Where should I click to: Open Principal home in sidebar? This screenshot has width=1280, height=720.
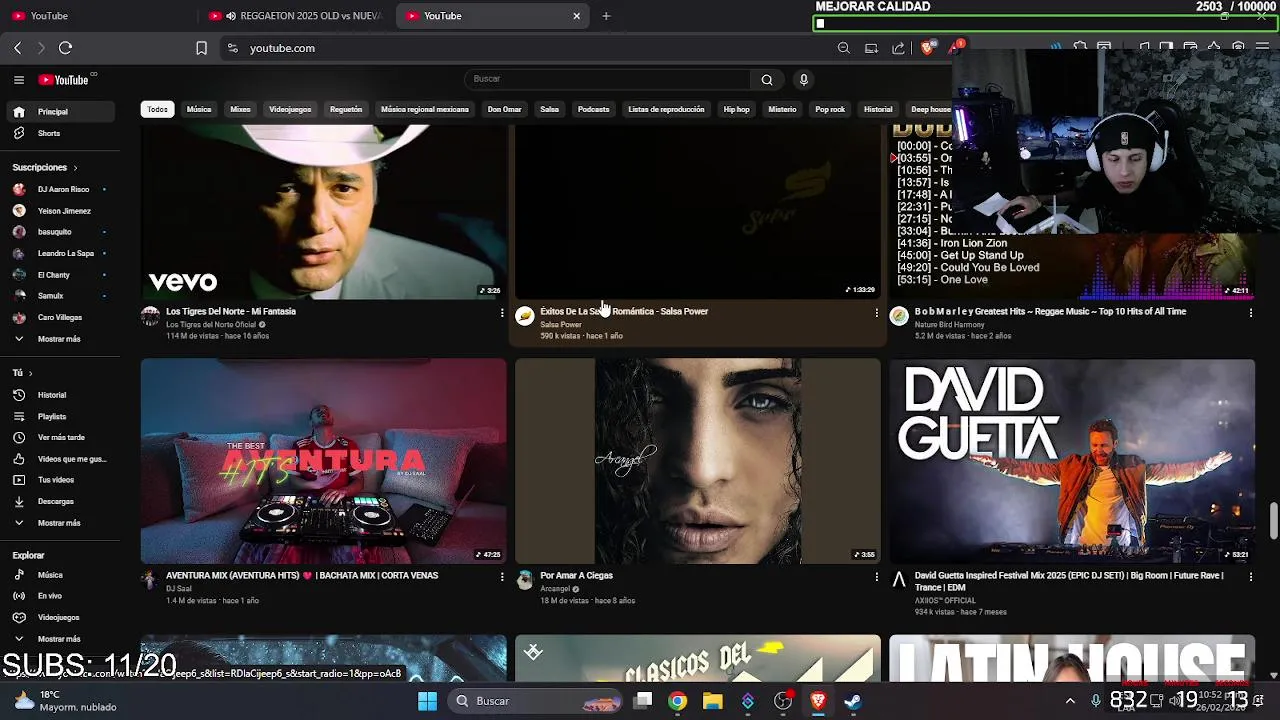pyautogui.click(x=60, y=112)
